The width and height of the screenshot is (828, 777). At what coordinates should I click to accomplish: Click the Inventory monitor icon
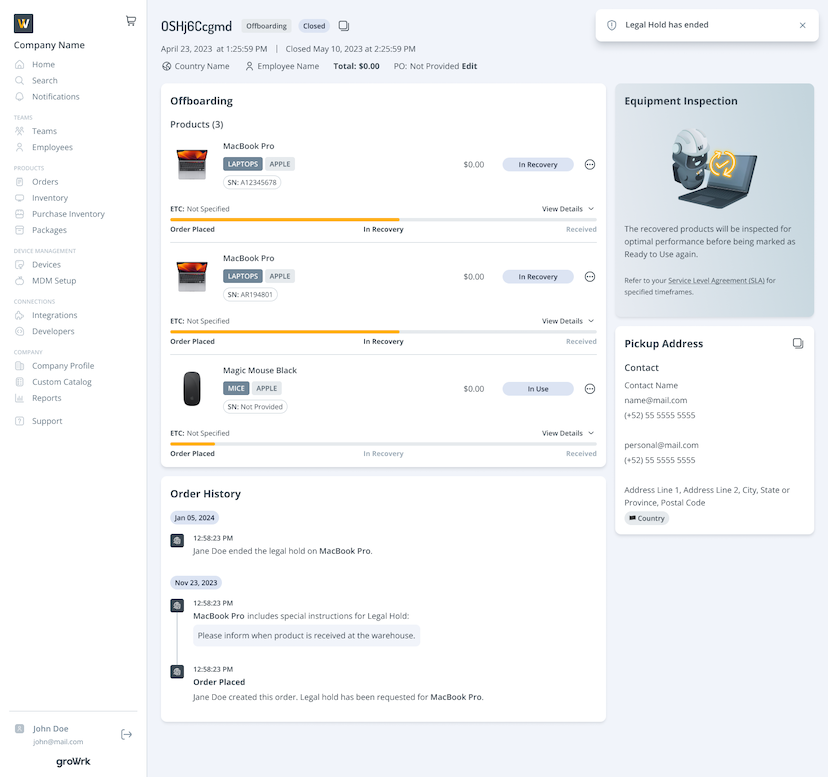[x=20, y=198]
